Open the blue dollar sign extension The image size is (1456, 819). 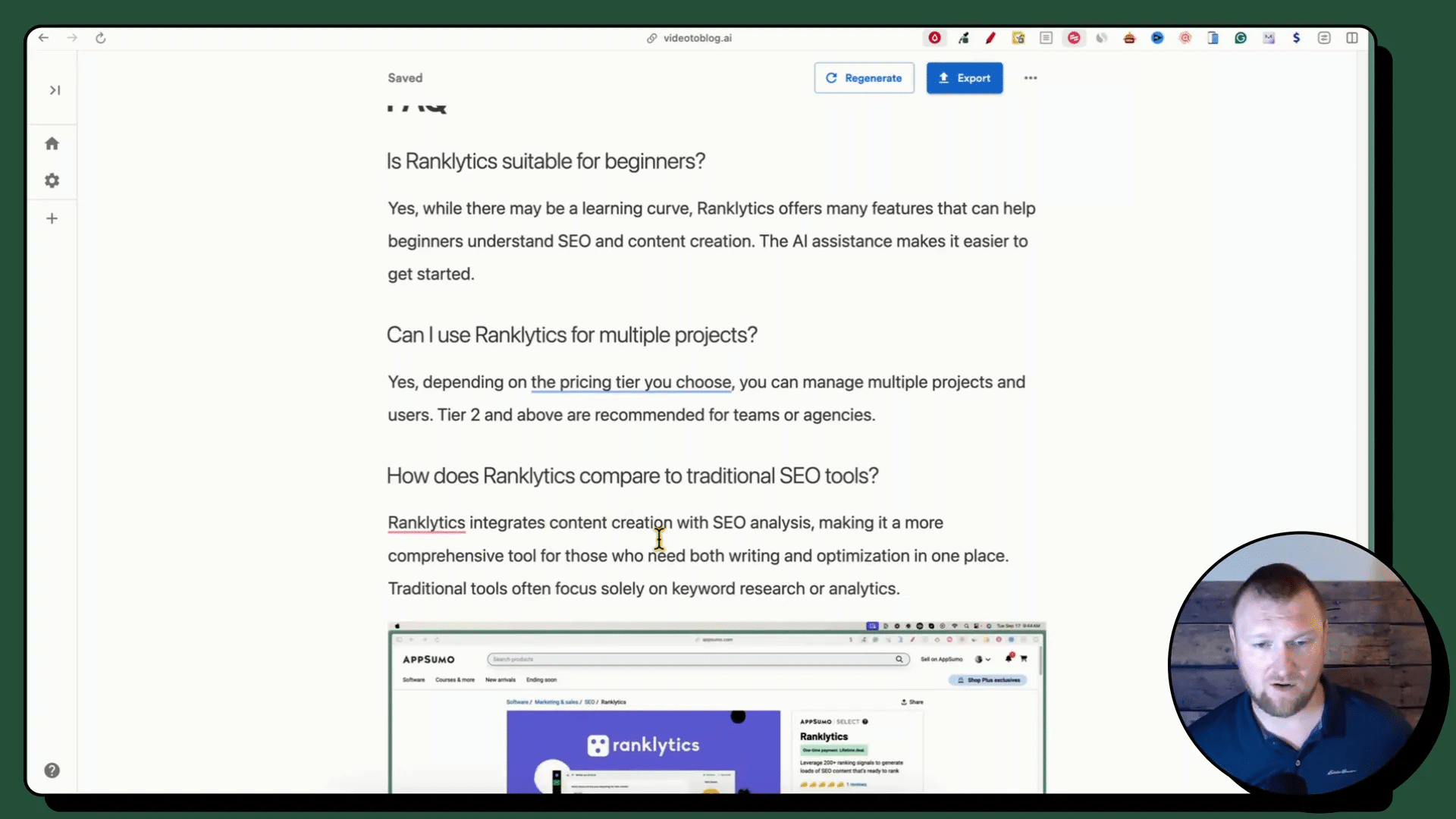click(1297, 38)
